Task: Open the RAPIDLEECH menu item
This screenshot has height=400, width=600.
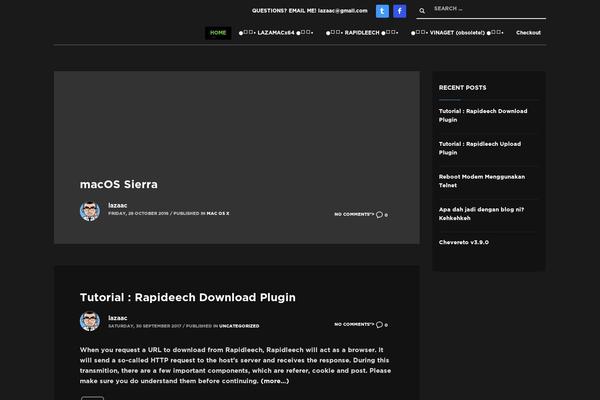Action: (x=362, y=33)
